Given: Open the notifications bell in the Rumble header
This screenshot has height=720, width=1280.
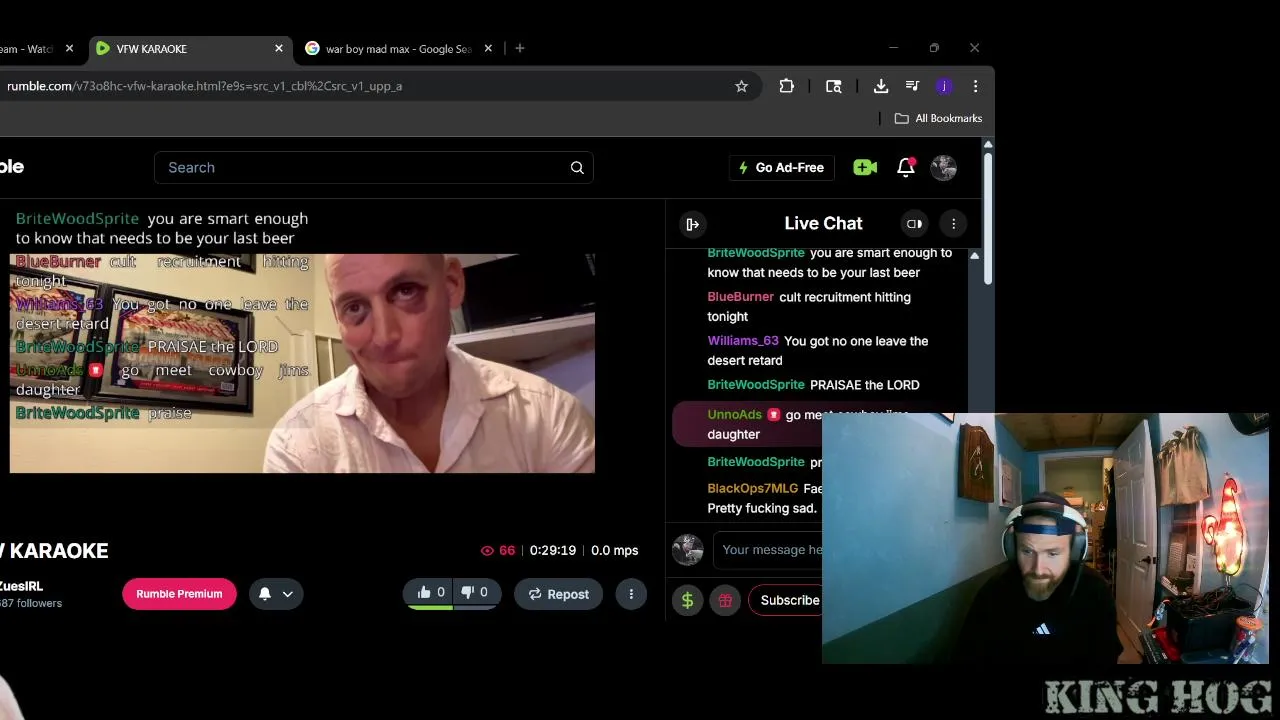Looking at the screenshot, I should tap(906, 168).
